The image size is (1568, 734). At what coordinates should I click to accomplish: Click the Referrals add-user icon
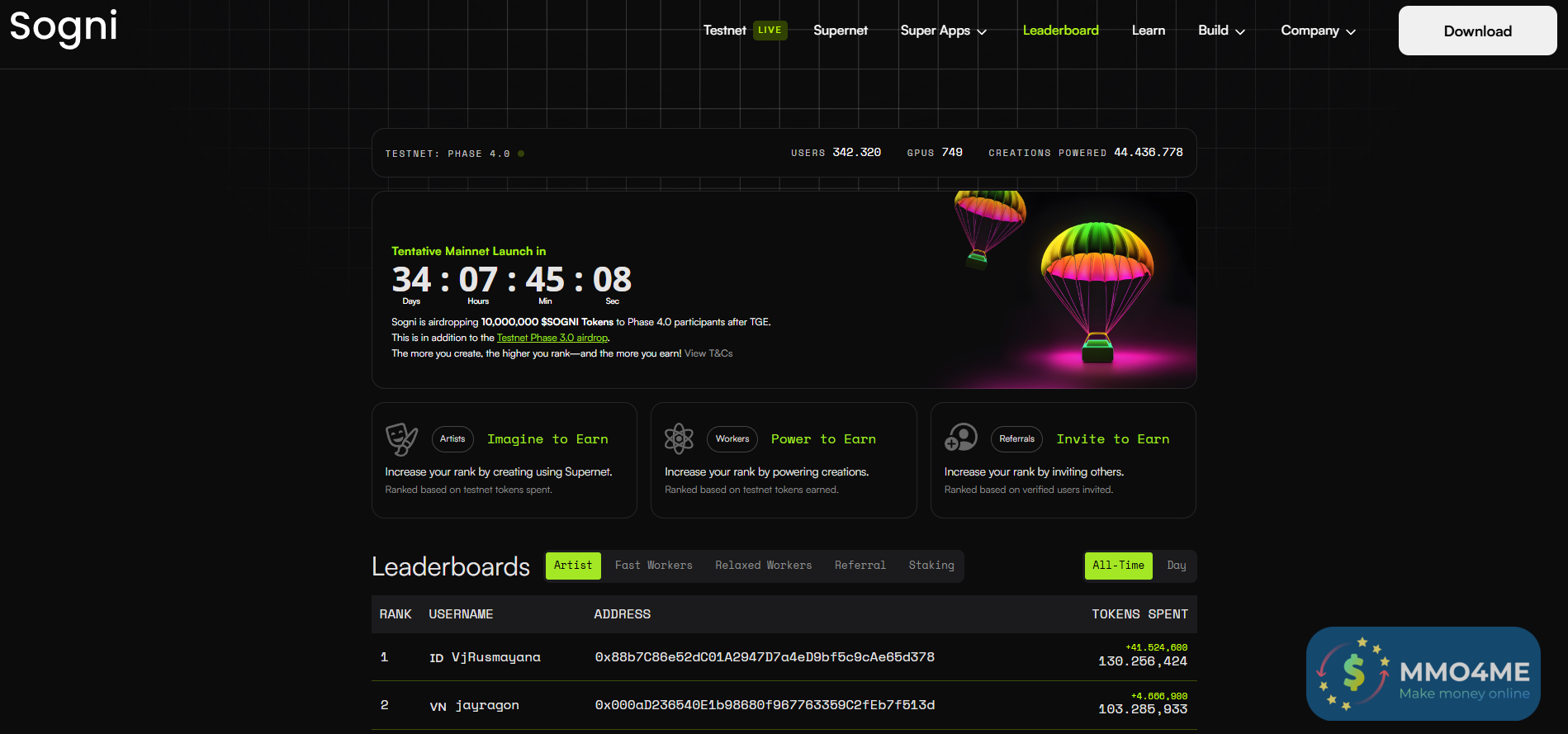point(960,438)
